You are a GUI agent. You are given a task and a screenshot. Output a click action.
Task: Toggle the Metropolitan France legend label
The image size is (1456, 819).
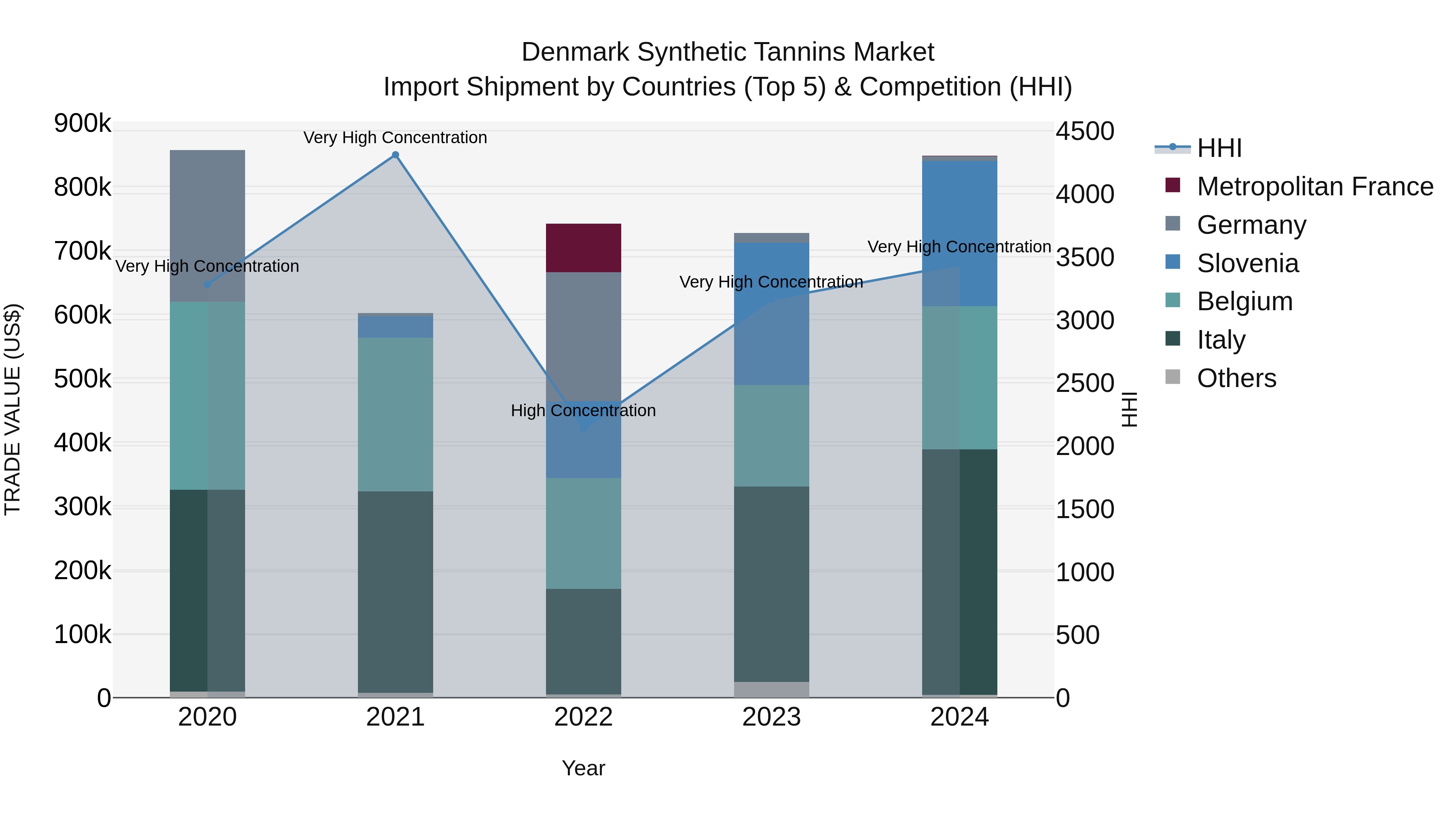pos(1315,186)
